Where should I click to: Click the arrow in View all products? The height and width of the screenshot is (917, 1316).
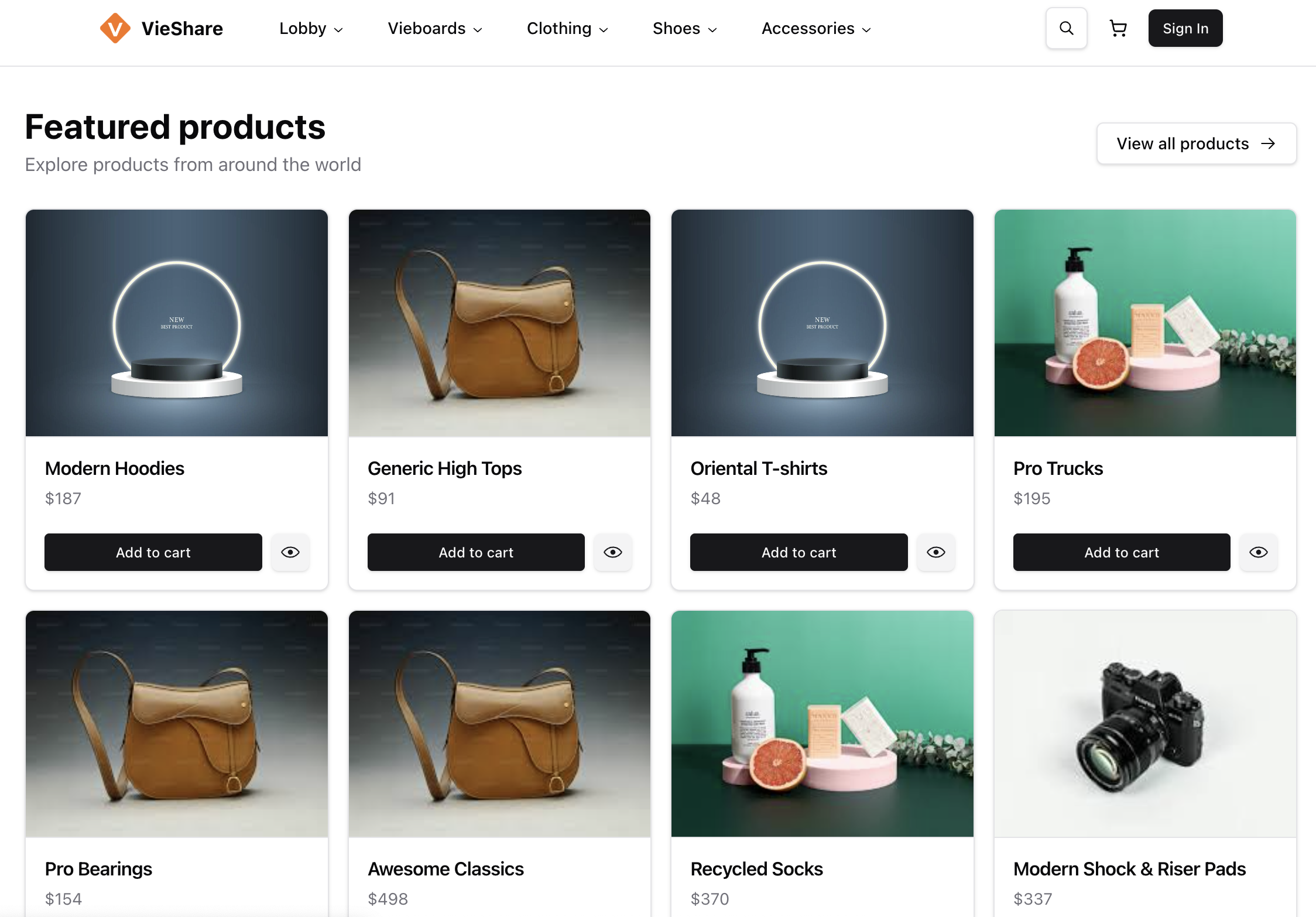click(1268, 143)
